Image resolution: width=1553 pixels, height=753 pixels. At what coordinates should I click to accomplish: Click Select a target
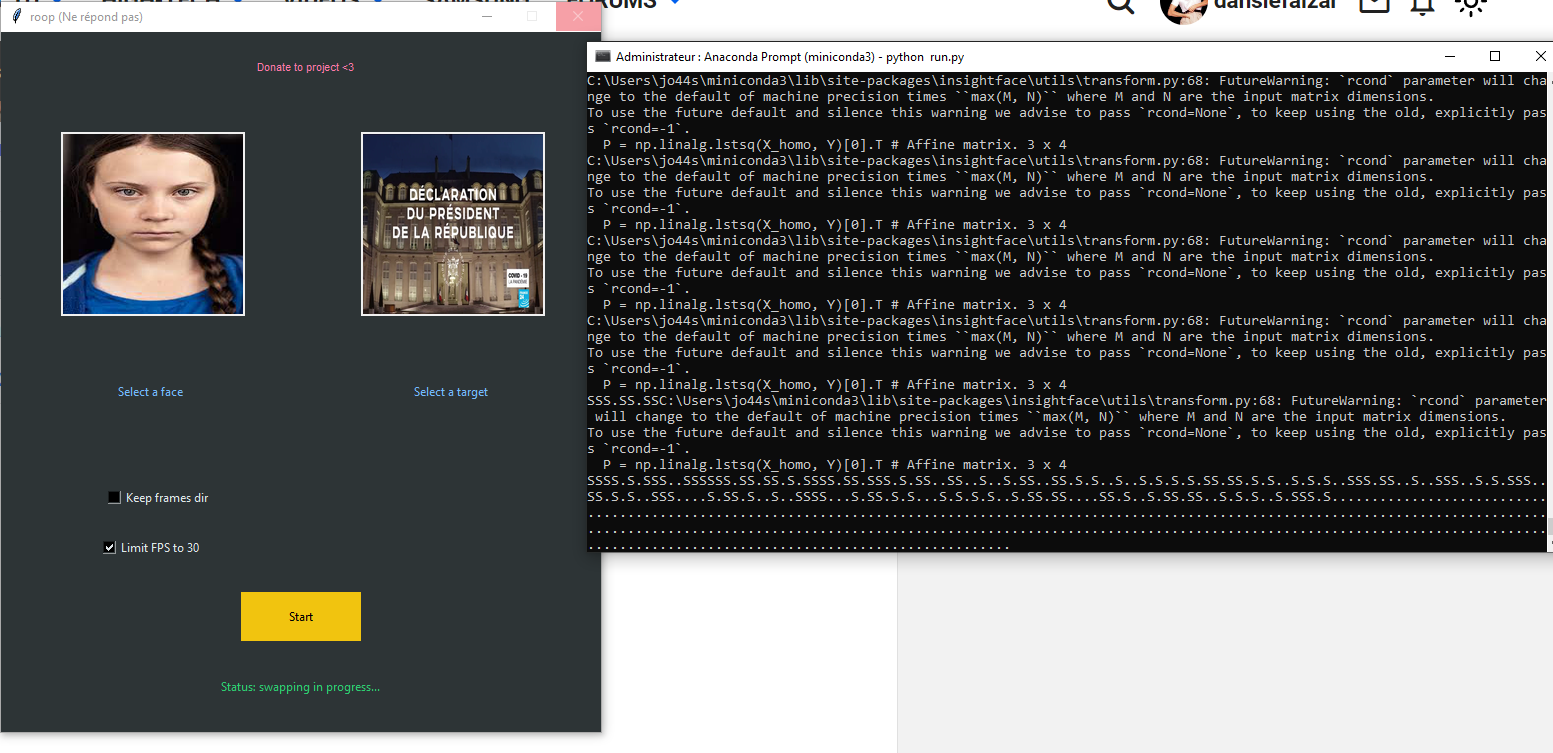pyautogui.click(x=451, y=392)
